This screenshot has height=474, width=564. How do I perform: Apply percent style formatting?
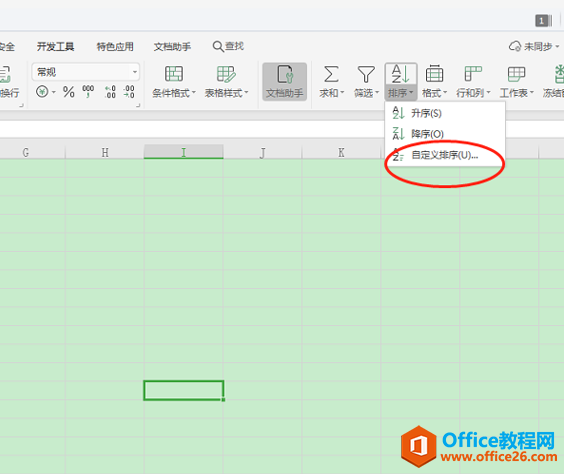[68, 92]
